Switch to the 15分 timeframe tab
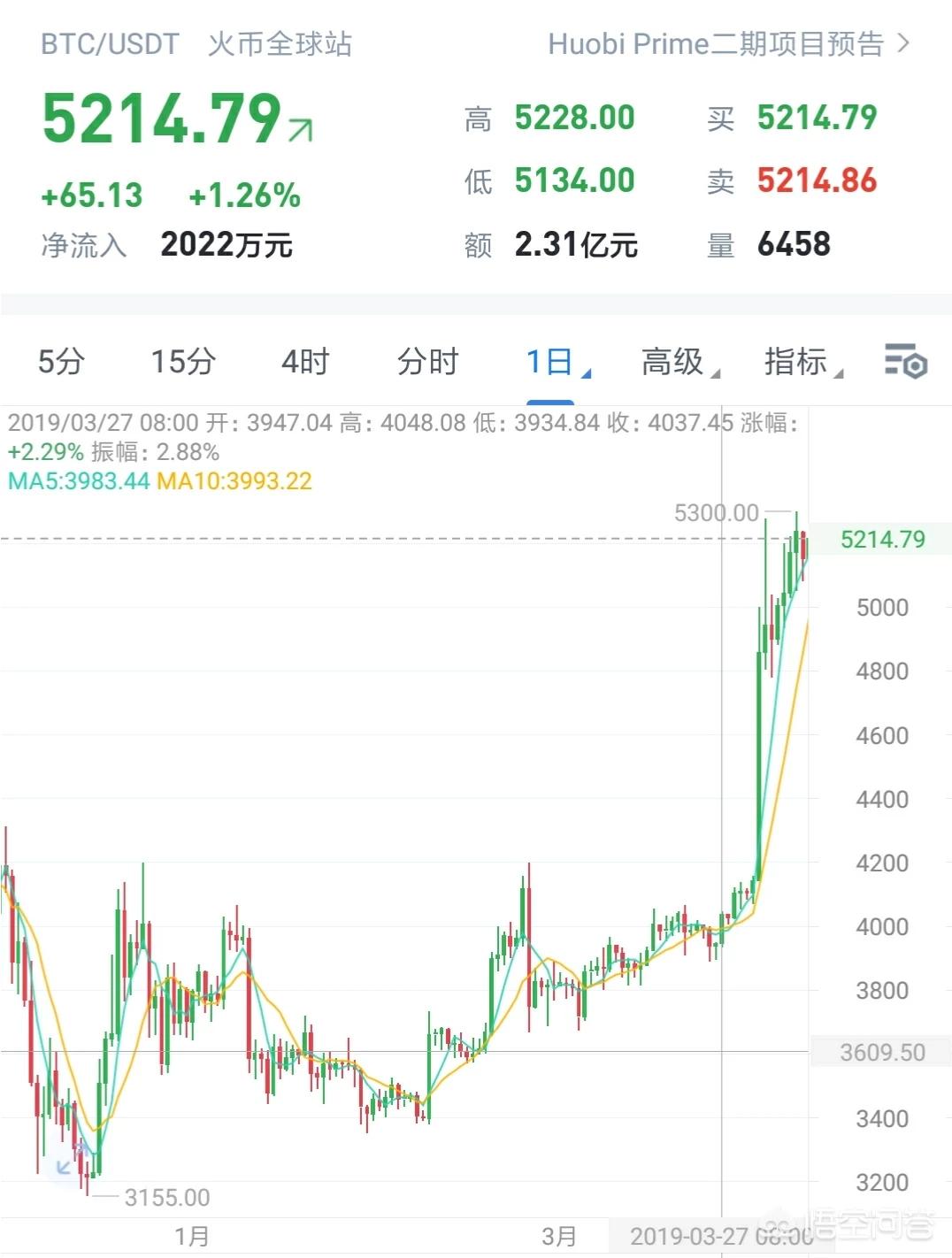The height and width of the screenshot is (1258, 952). coord(183,361)
